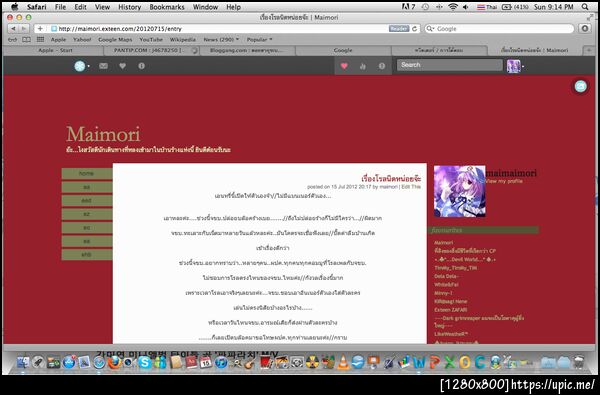Click the YouTube bookmark

151,39
